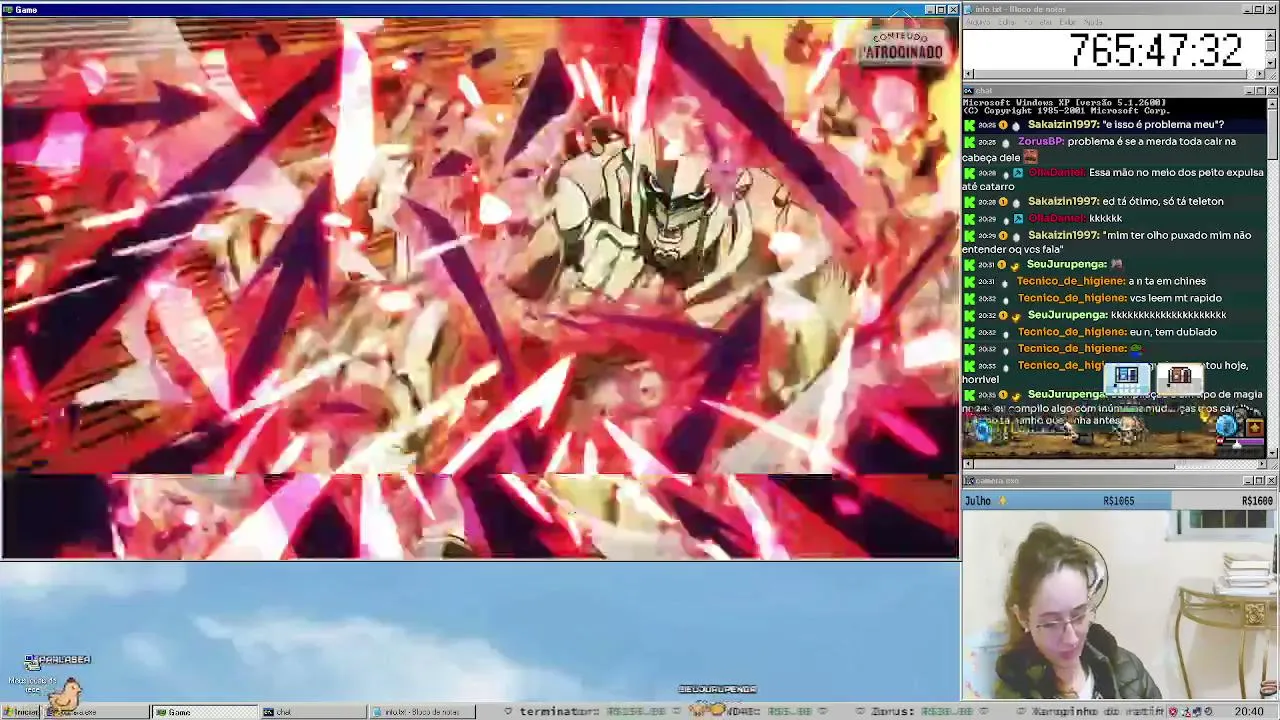This screenshot has width=1280, height=720.
Task: Click the scroll up arrow in Notepad
Action: [x=1271, y=34]
